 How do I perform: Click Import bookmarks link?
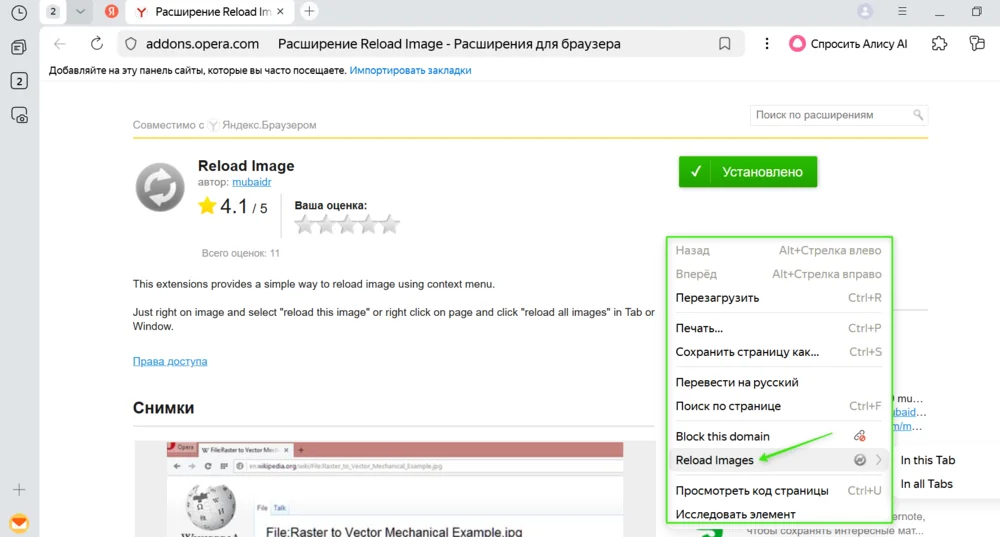(410, 71)
